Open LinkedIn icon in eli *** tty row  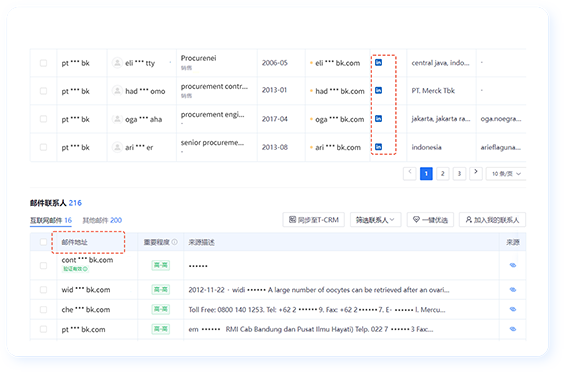click(x=378, y=62)
